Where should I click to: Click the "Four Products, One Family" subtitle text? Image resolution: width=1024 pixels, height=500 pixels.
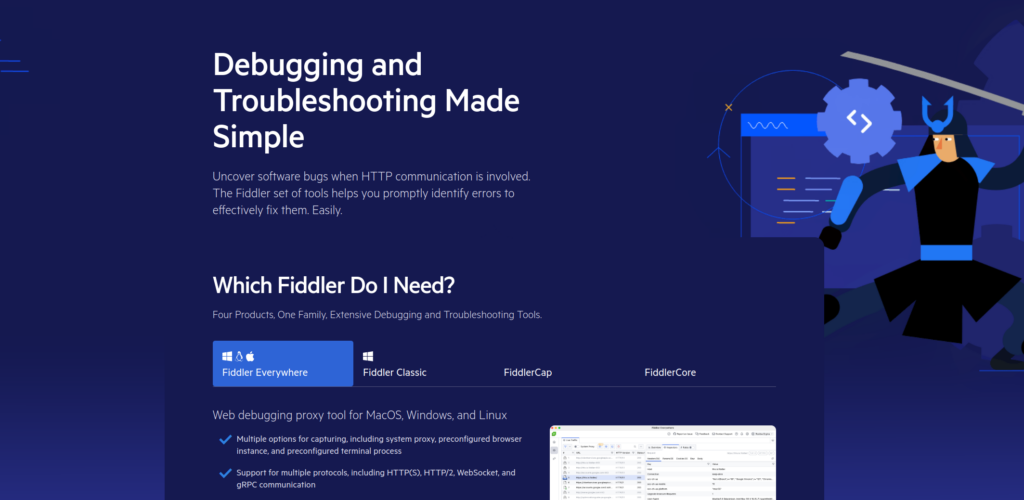377,315
